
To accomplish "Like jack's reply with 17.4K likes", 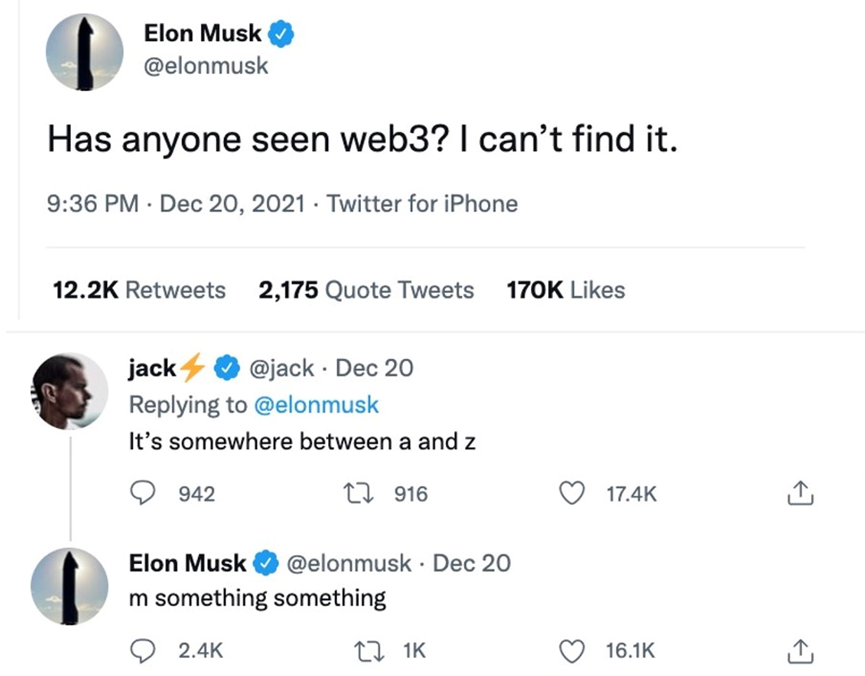I will 574,493.
